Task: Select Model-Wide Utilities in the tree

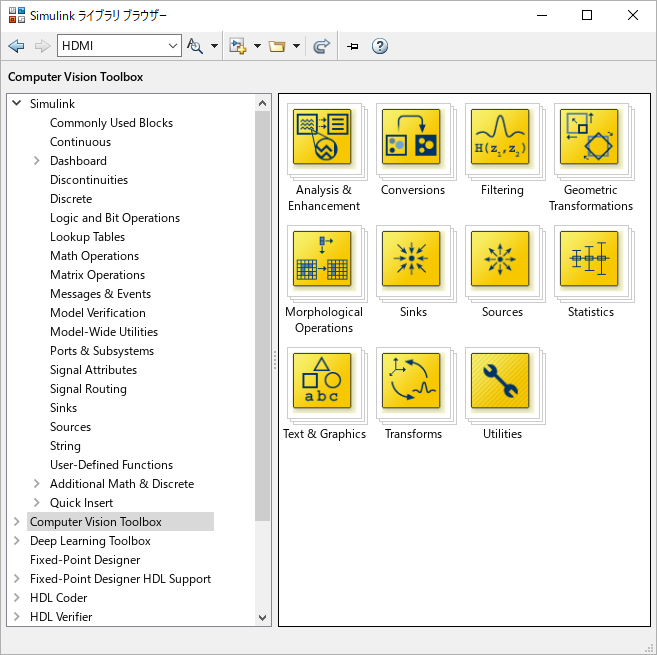Action: (x=104, y=332)
